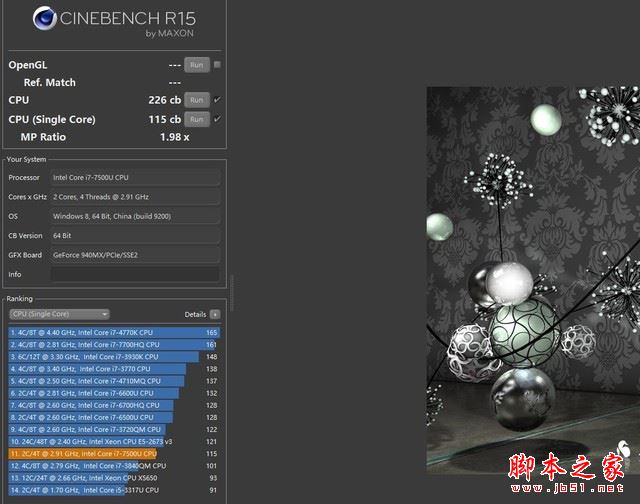Click the rendered spheres scene image

click(533, 280)
